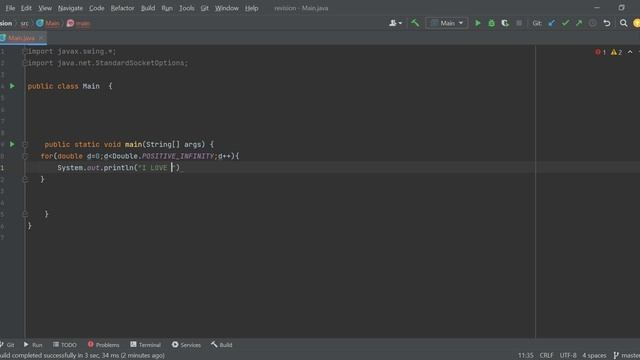This screenshot has width=640, height=360.
Task: Rollback changes with the undo arrow icon
Action: 607,23
